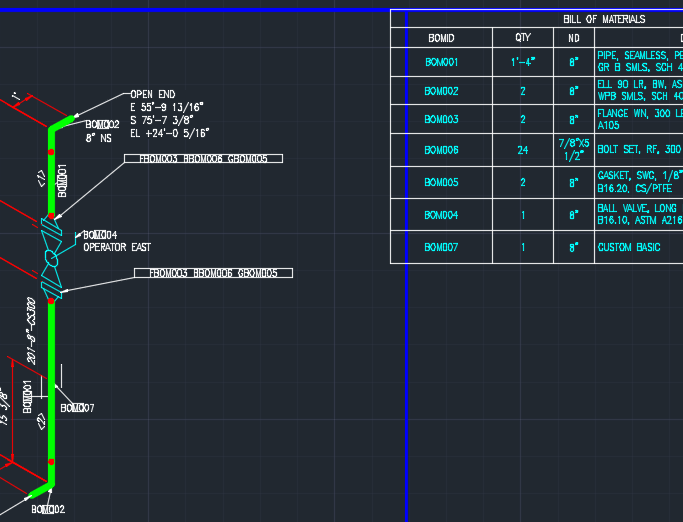Select upper FBOM003 HBOM006 GBOM005 callout box
Screen dimensions: 683x522
point(203,159)
